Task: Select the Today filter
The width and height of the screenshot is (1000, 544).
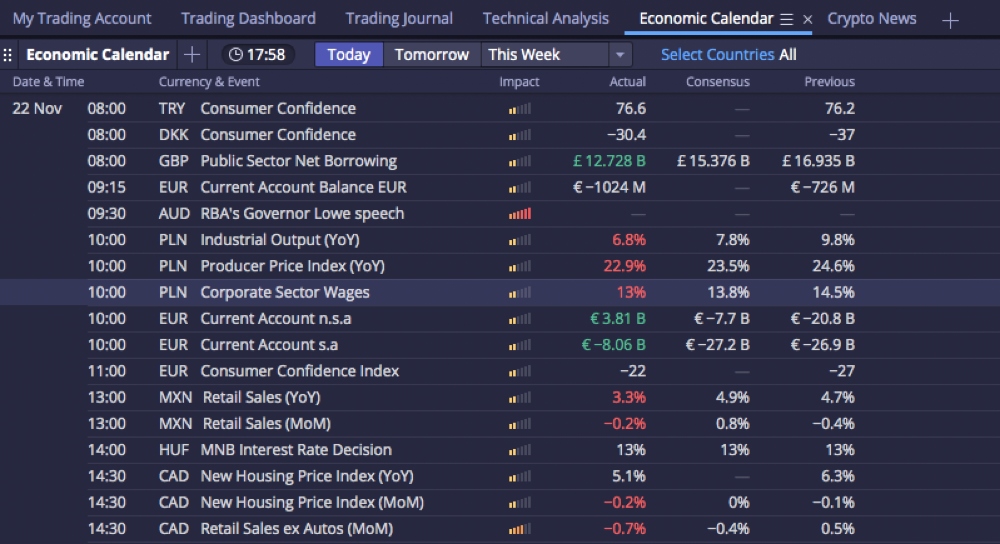Action: coord(349,55)
